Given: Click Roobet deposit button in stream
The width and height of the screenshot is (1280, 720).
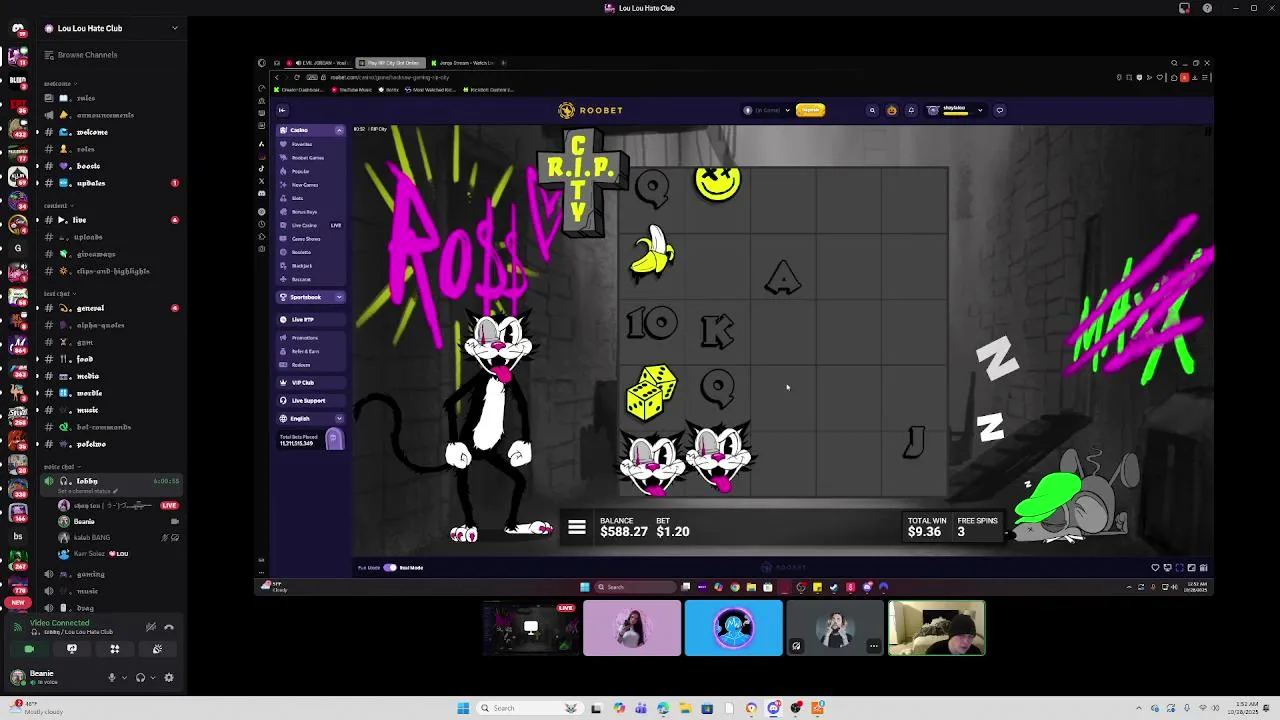Looking at the screenshot, I should pyautogui.click(x=810, y=110).
